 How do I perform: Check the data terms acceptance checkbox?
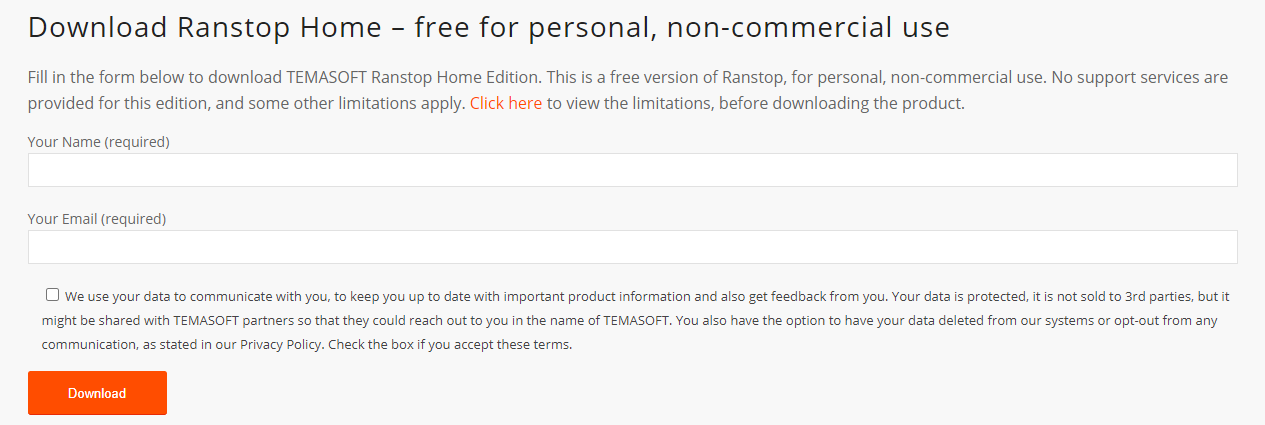pos(52,295)
